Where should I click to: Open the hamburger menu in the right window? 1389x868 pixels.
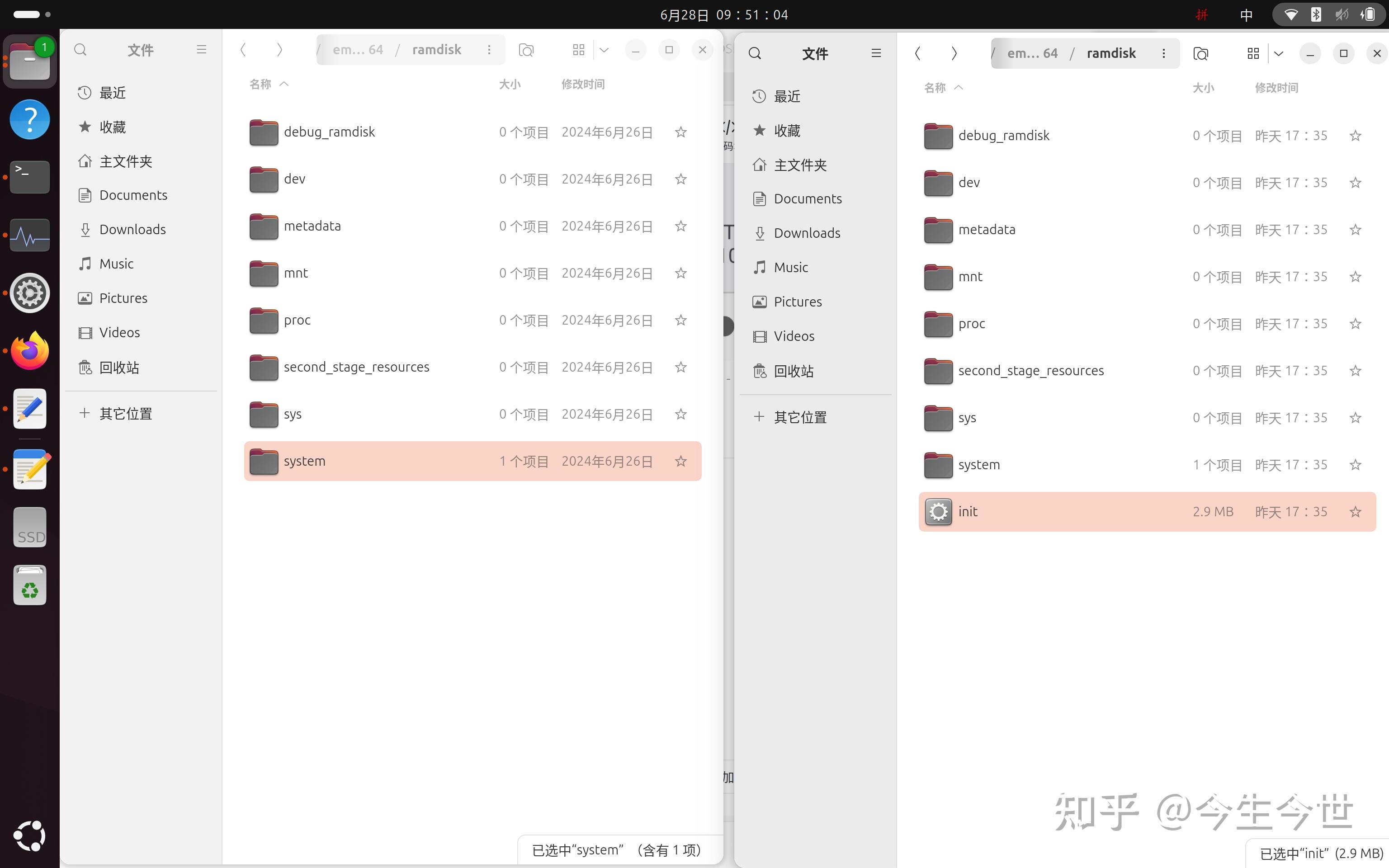click(876, 53)
